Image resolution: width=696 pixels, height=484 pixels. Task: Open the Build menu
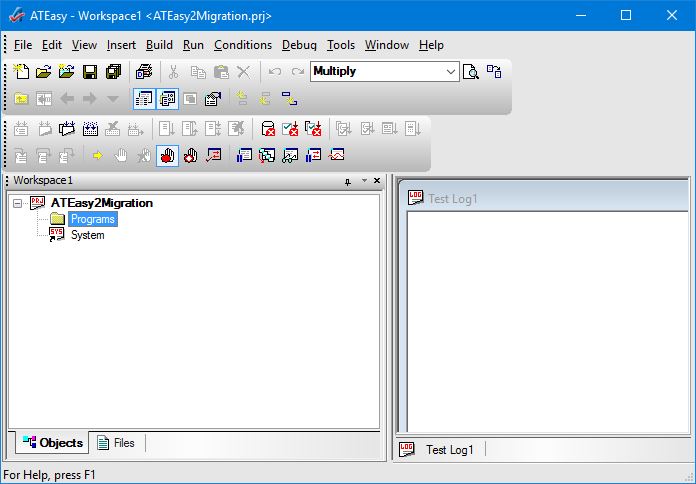[159, 45]
